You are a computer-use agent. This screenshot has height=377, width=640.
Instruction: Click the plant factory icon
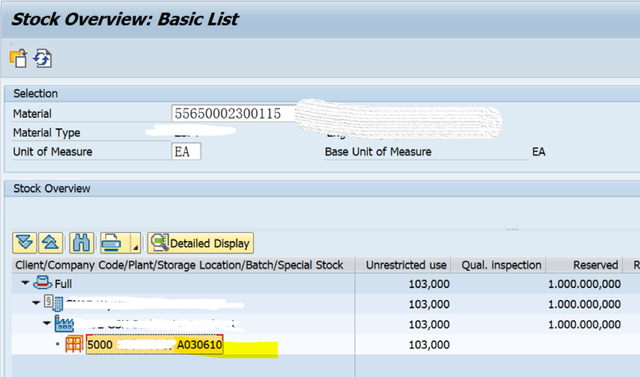point(64,323)
